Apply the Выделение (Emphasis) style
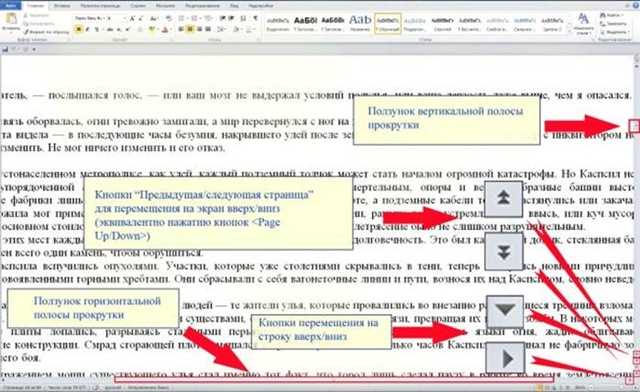 277,24
